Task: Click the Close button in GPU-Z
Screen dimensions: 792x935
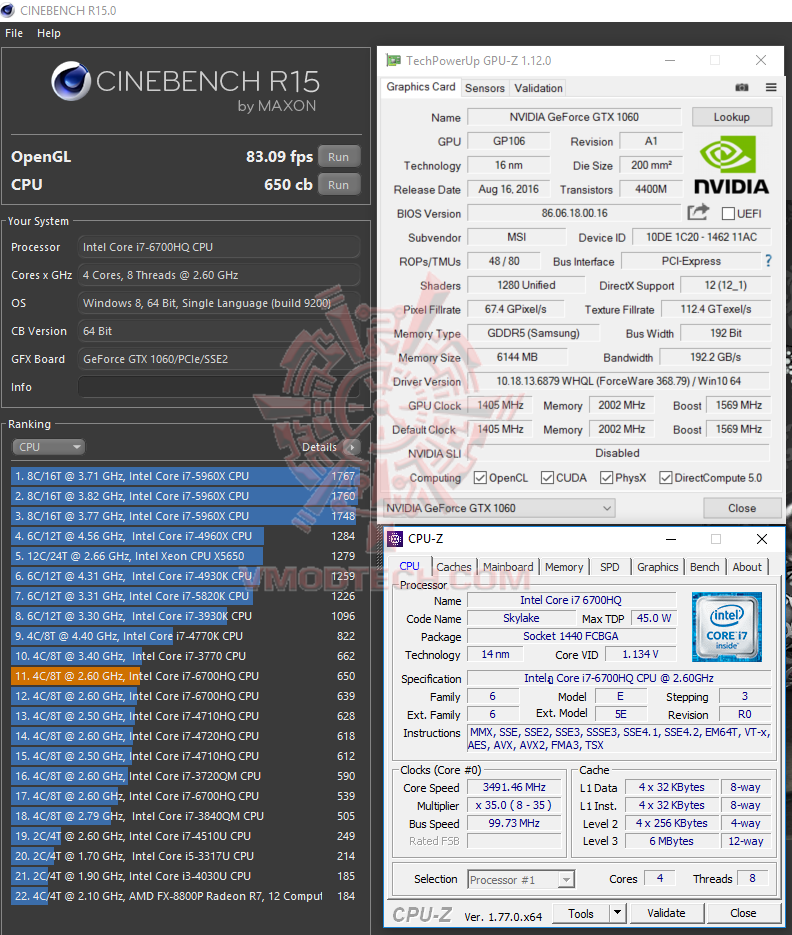Action: (x=742, y=508)
